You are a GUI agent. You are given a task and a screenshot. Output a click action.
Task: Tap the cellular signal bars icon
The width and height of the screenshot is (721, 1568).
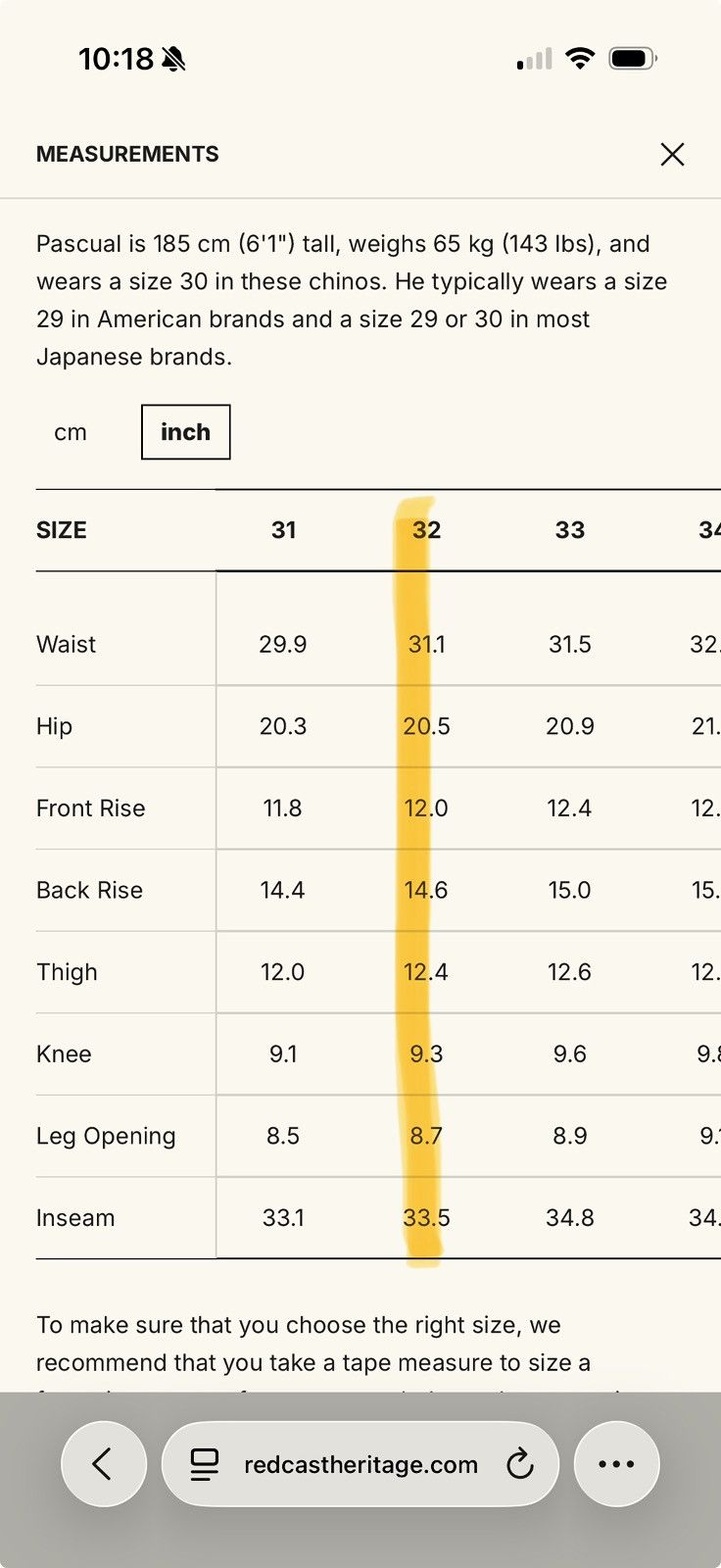(534, 60)
